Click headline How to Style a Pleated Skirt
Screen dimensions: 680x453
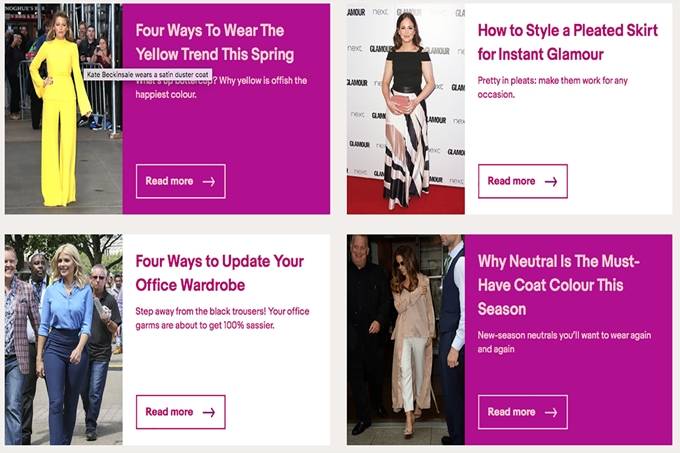(x=568, y=42)
